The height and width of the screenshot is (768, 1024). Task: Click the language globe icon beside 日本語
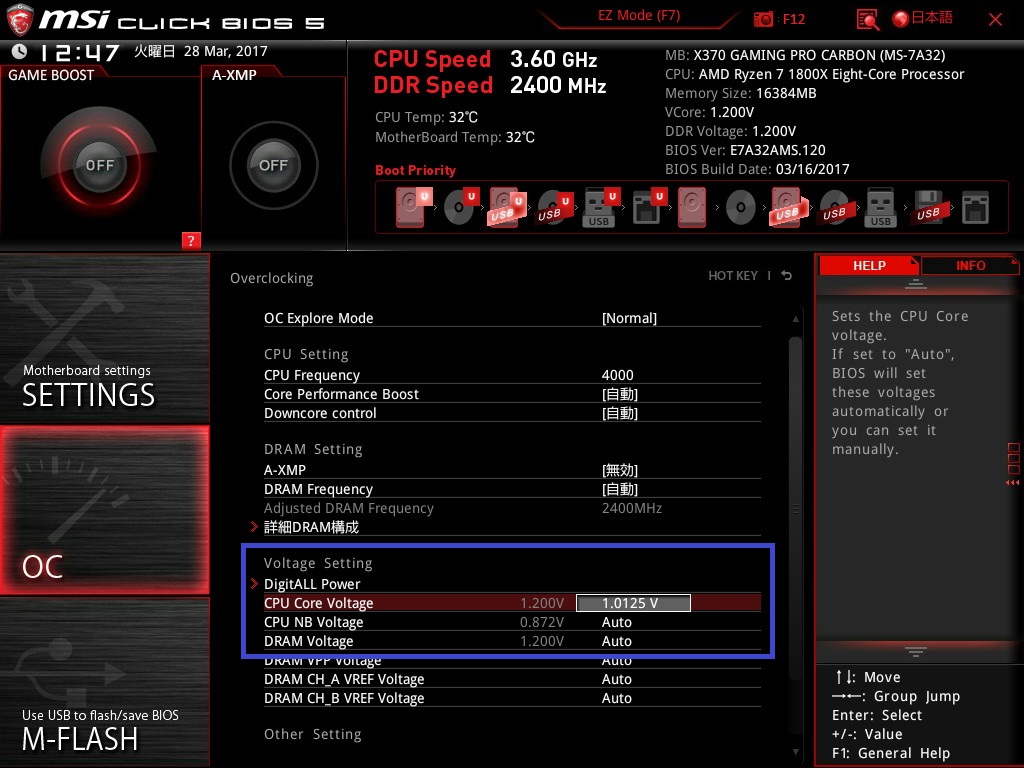click(x=901, y=19)
